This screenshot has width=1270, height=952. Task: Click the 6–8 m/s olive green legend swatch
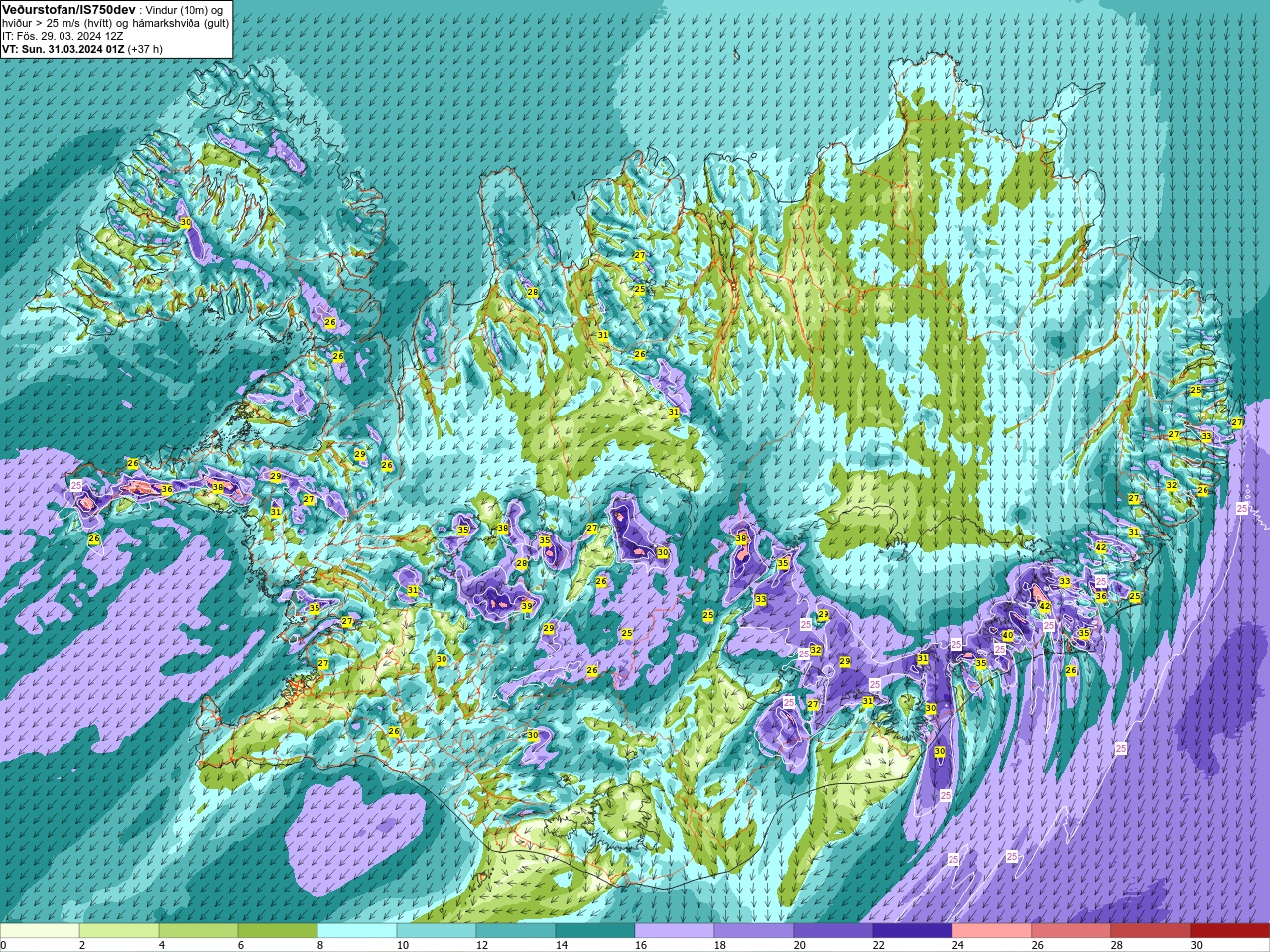pyautogui.click(x=278, y=931)
